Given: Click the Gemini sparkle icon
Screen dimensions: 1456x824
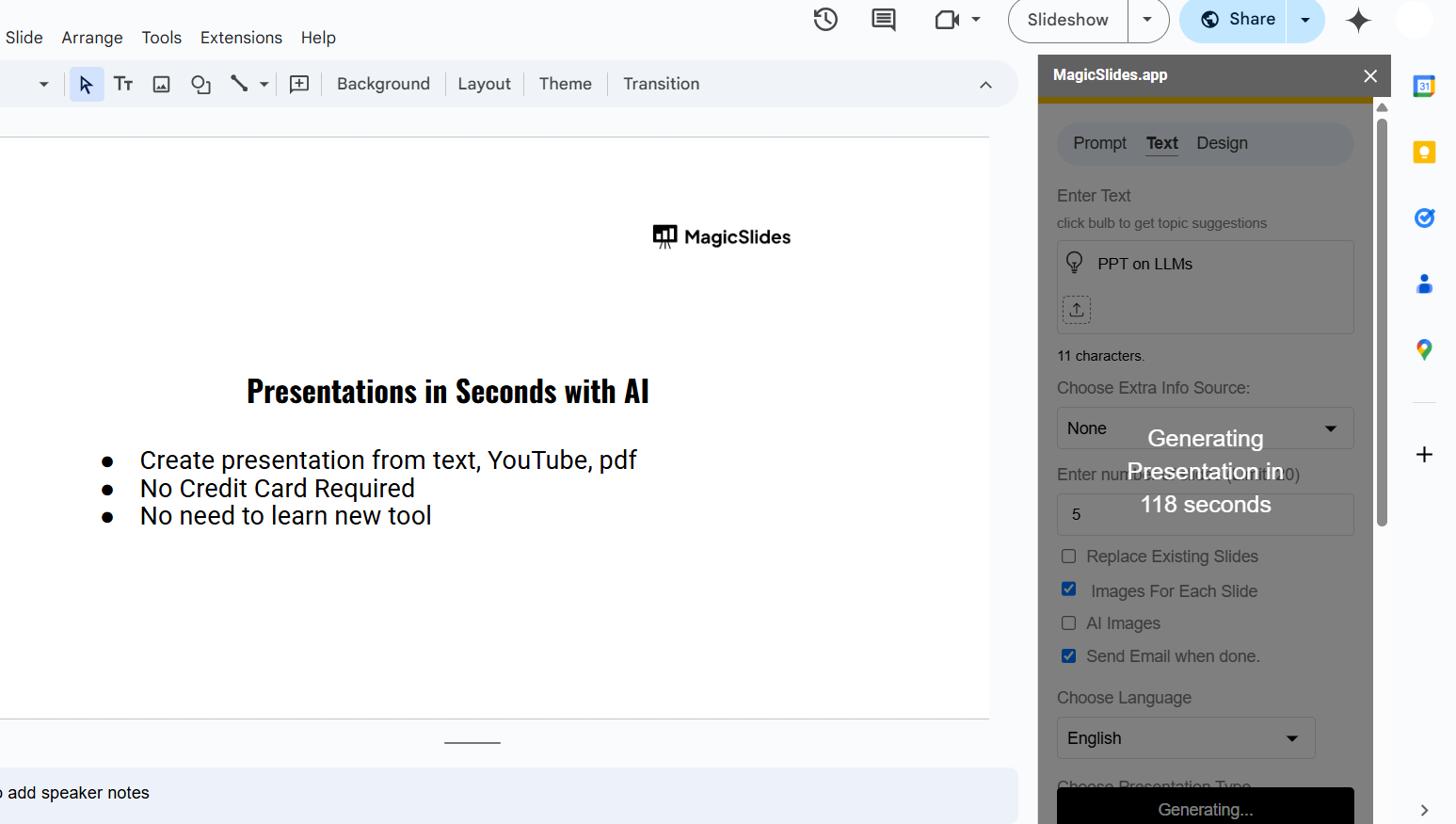Looking at the screenshot, I should click(1358, 20).
